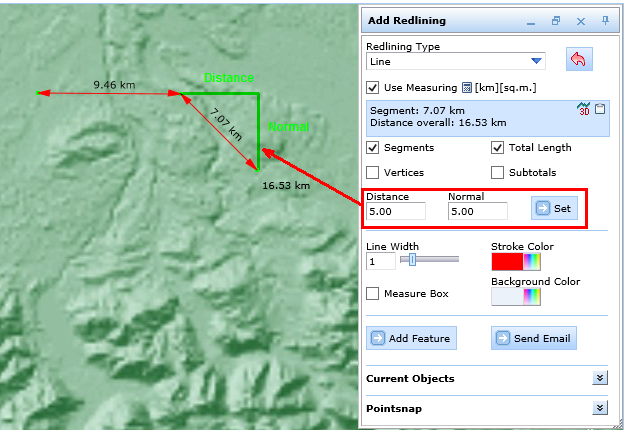Click the 7.07 km segment label on map
626x430 pixels.
point(226,125)
